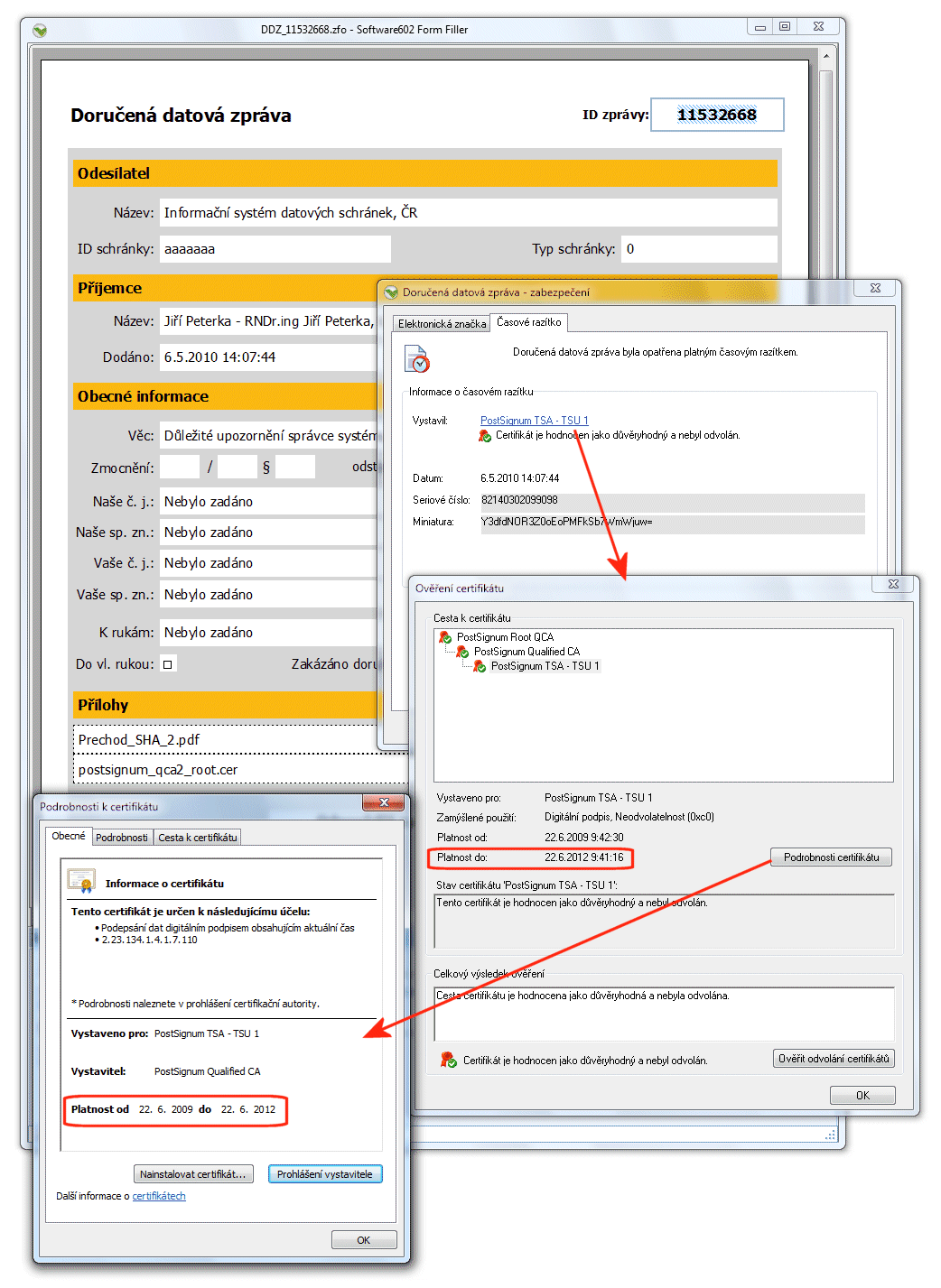This screenshot has height=1288, width=941.
Task: Select PostSignum TSA - TSU 1 in certificate path
Action: coord(545,666)
